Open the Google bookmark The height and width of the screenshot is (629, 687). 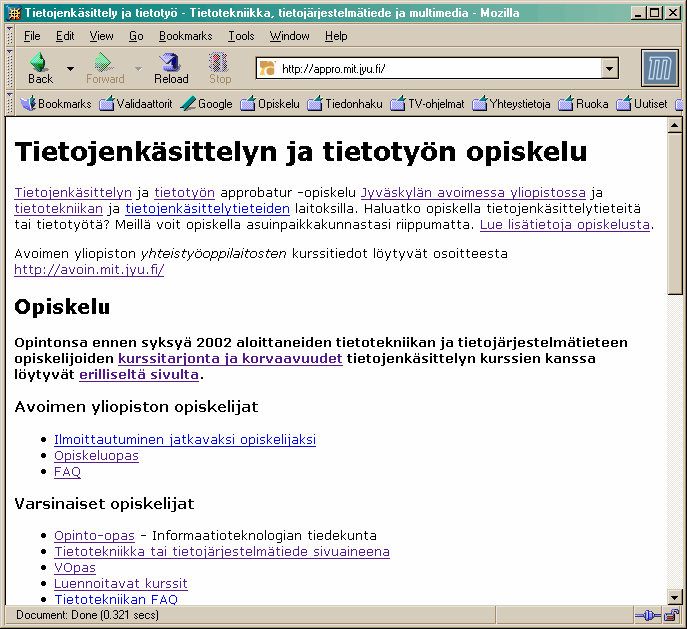206,104
